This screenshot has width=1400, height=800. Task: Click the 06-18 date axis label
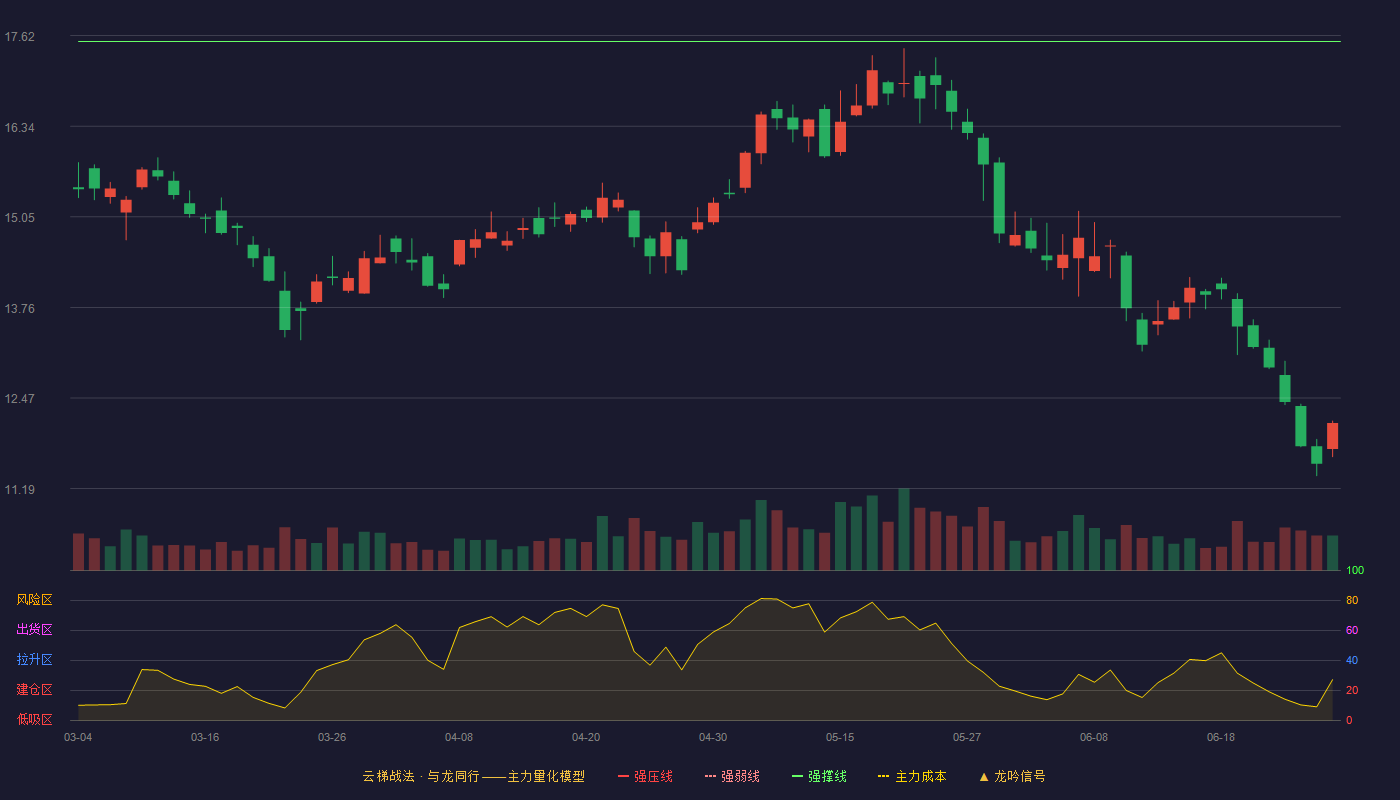click(1221, 737)
